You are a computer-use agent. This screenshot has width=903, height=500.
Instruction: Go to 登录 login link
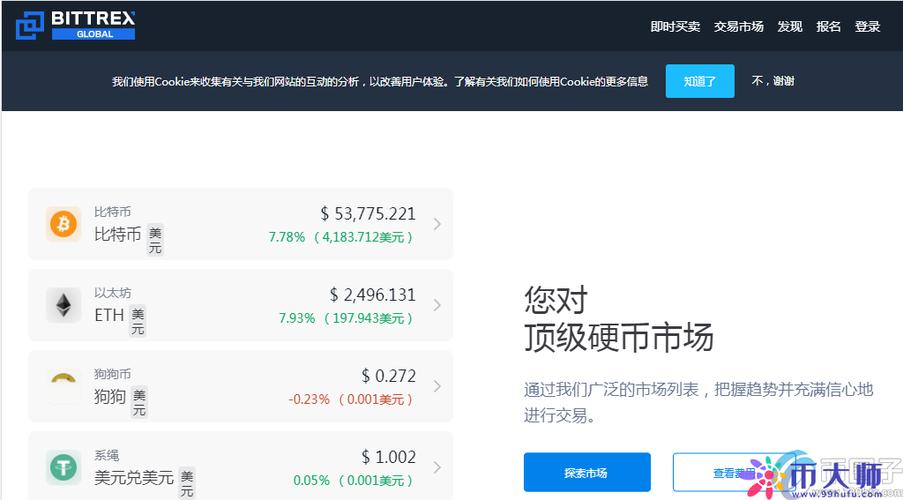coord(867,26)
